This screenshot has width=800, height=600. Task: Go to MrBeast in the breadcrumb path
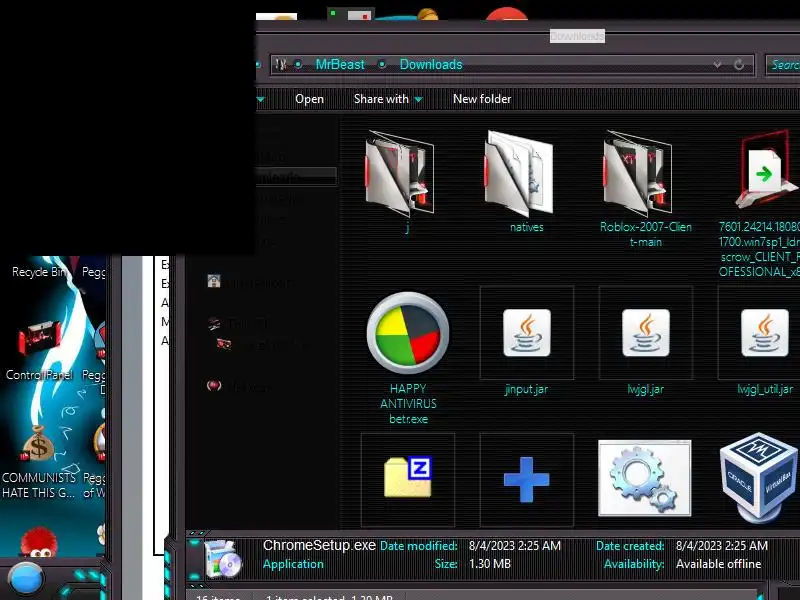coord(340,65)
